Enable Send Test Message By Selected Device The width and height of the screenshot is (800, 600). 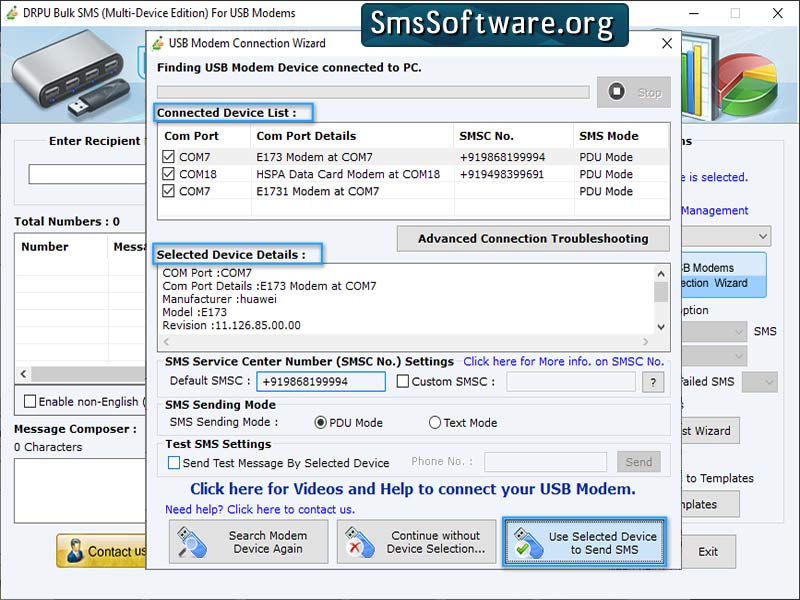173,463
